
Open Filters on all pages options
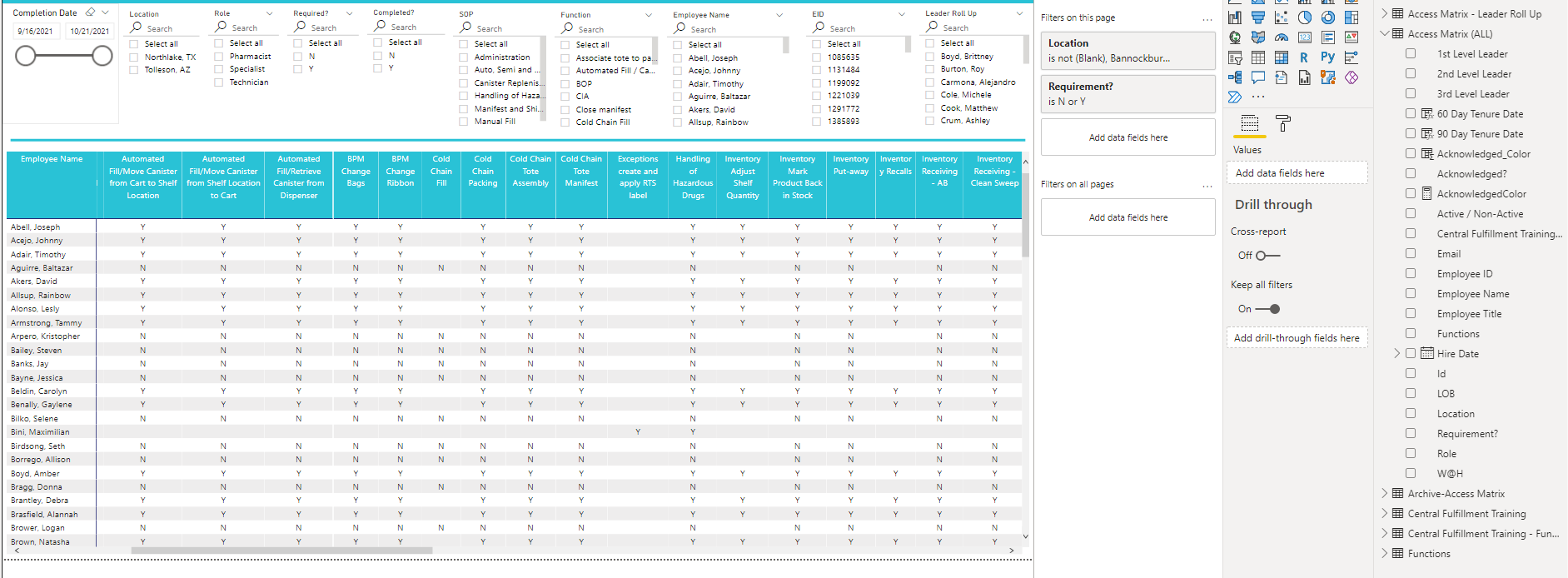pos(1207,186)
